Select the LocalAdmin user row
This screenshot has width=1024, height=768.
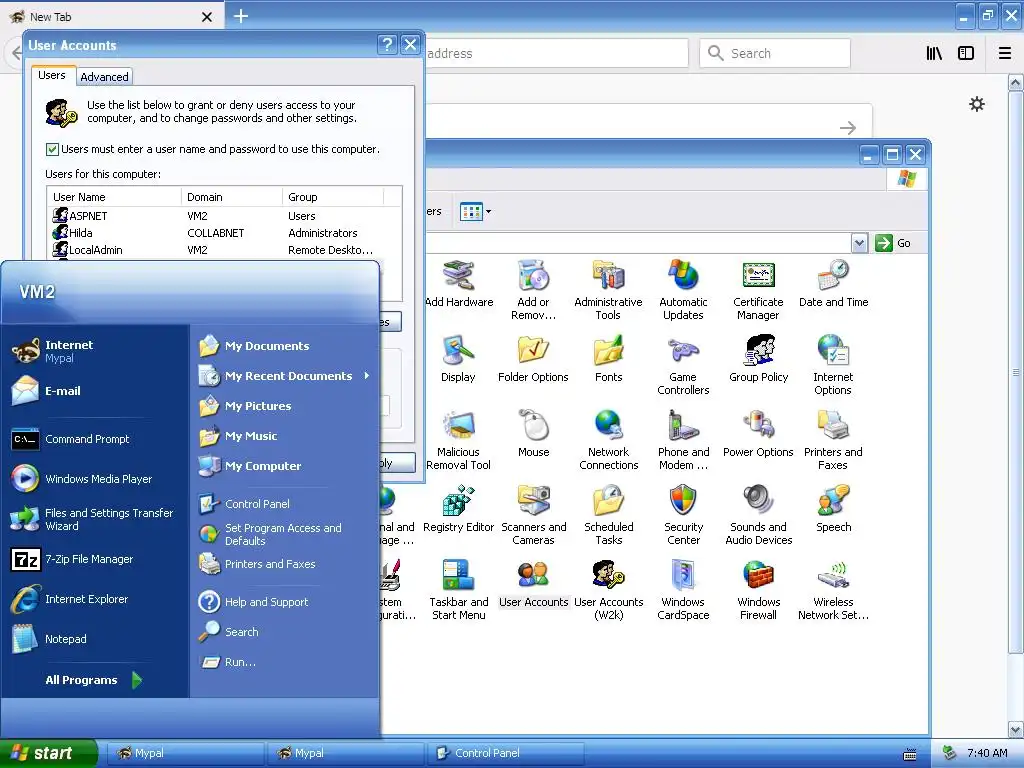point(225,250)
